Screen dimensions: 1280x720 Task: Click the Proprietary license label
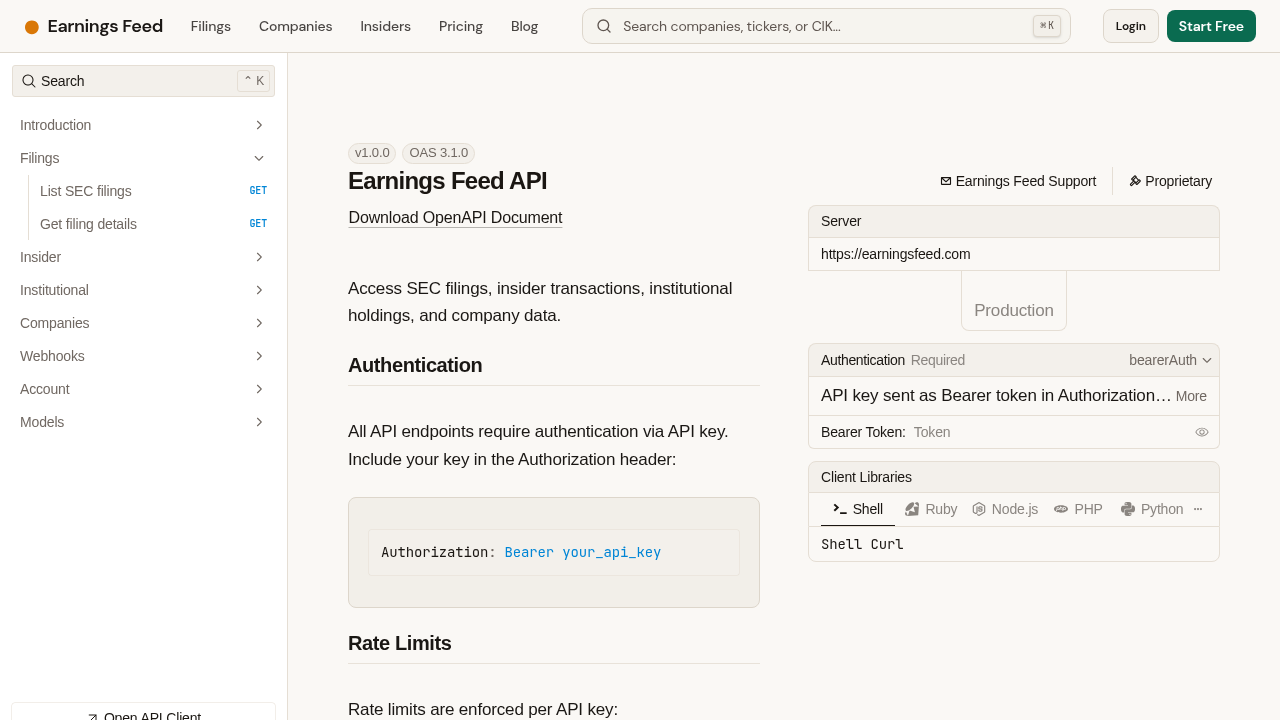click(x=1178, y=181)
